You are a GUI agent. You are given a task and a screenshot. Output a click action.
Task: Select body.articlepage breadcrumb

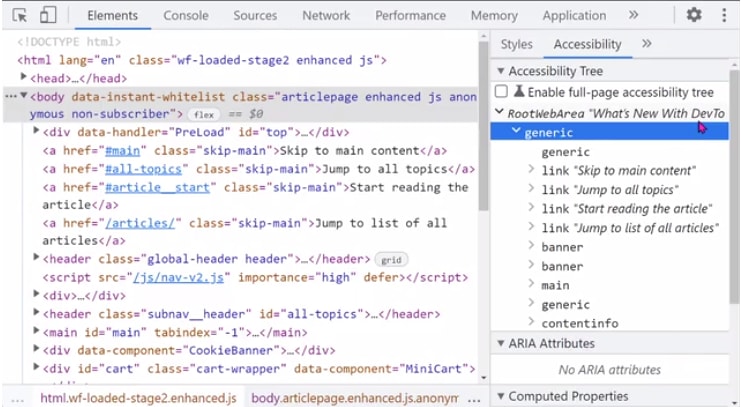click(354, 398)
